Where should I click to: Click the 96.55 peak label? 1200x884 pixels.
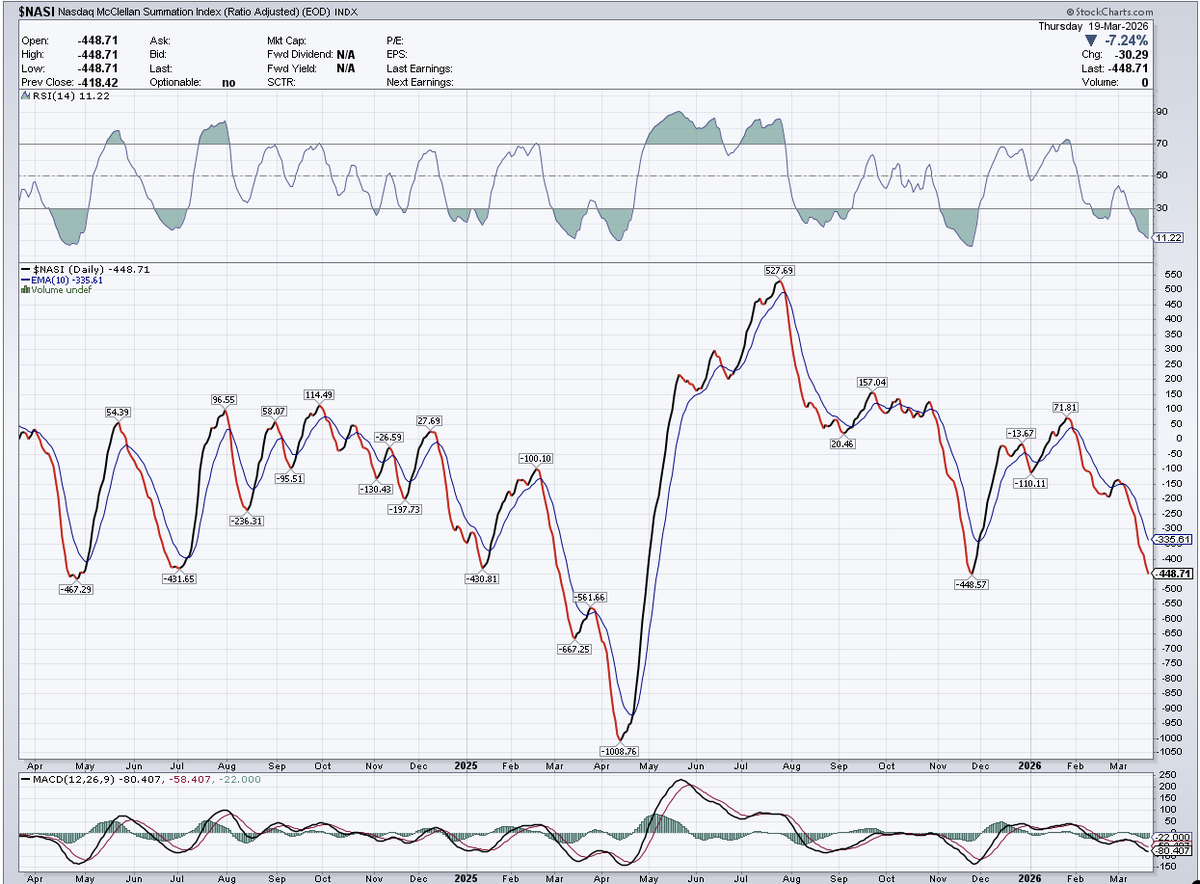225,399
